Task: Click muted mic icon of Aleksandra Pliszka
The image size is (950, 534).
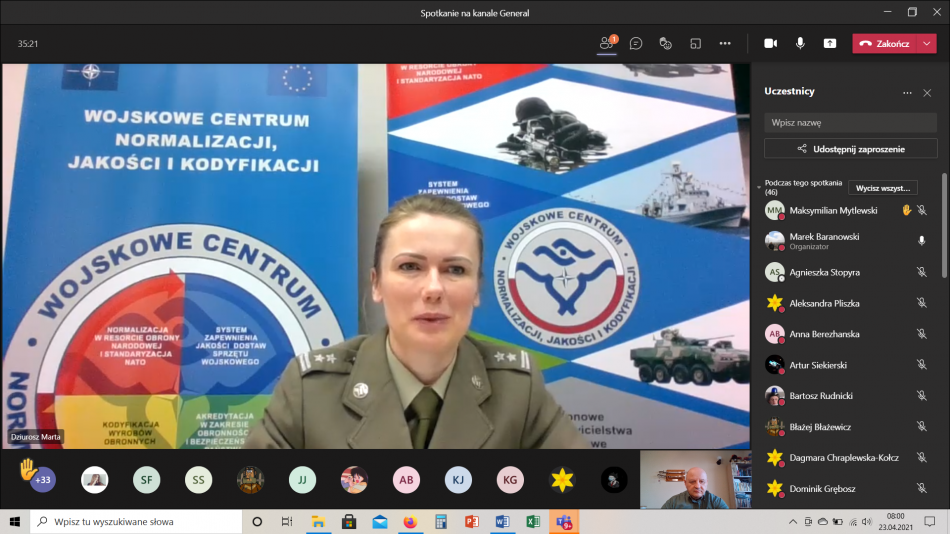Action: [x=922, y=303]
